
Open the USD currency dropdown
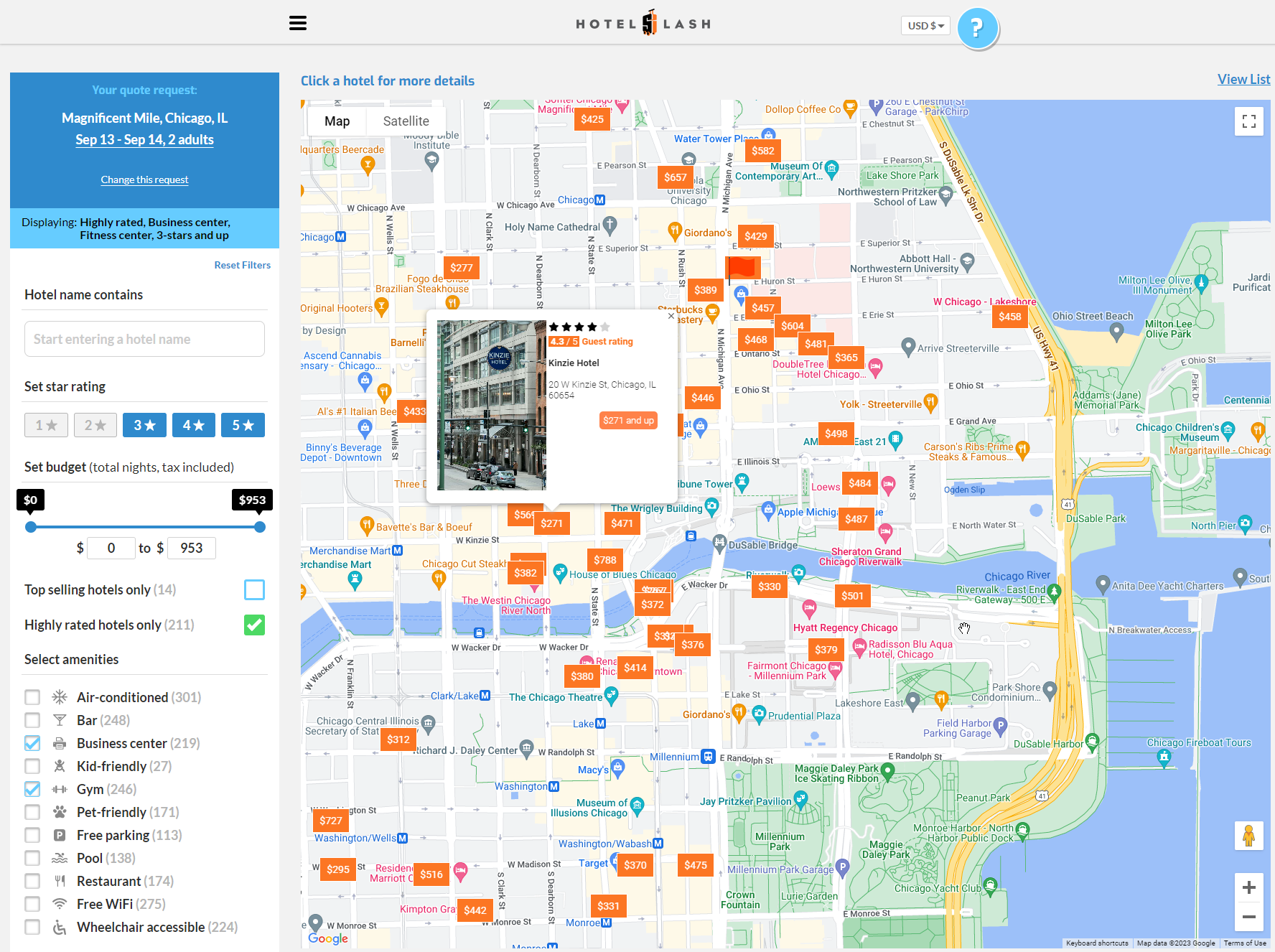(925, 25)
